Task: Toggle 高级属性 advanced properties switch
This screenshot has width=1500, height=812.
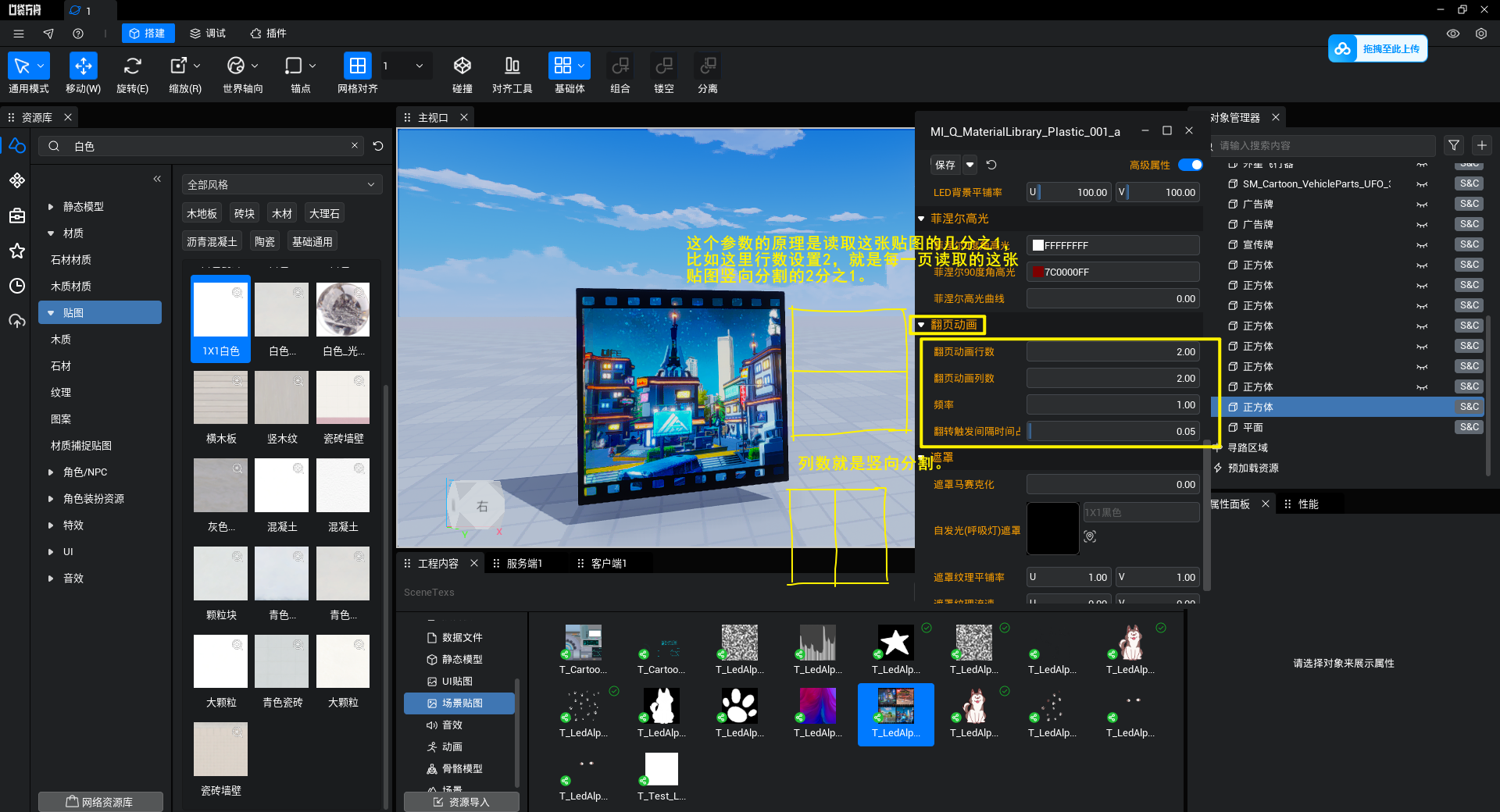Action: click(x=1190, y=165)
